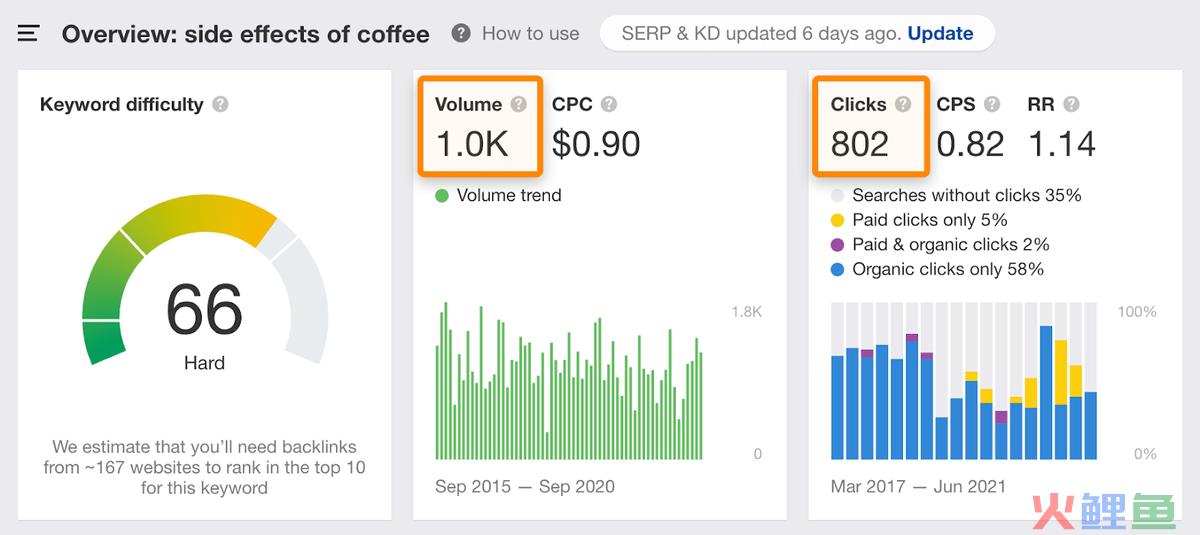Click the CPC help icon
The image size is (1200, 535).
pyautogui.click(x=608, y=104)
